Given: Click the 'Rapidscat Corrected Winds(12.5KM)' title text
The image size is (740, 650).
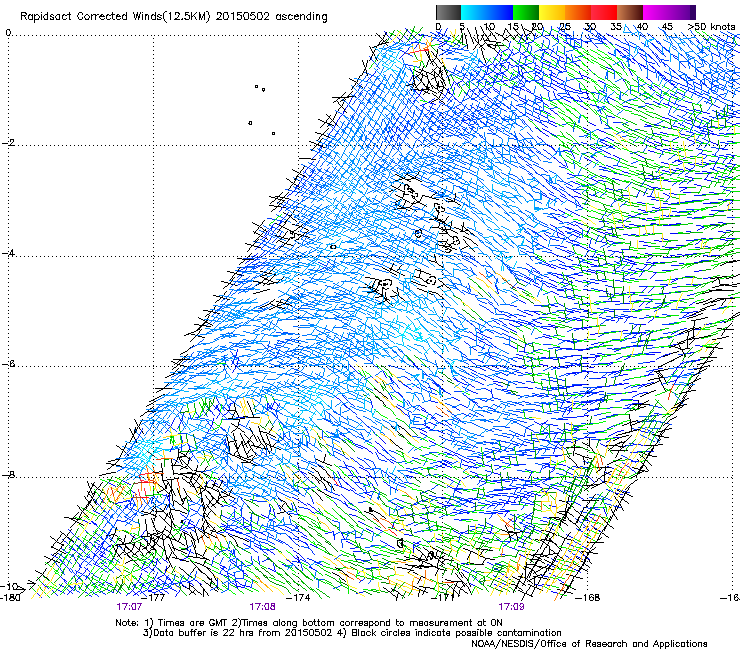Looking at the screenshot, I should [115, 17].
